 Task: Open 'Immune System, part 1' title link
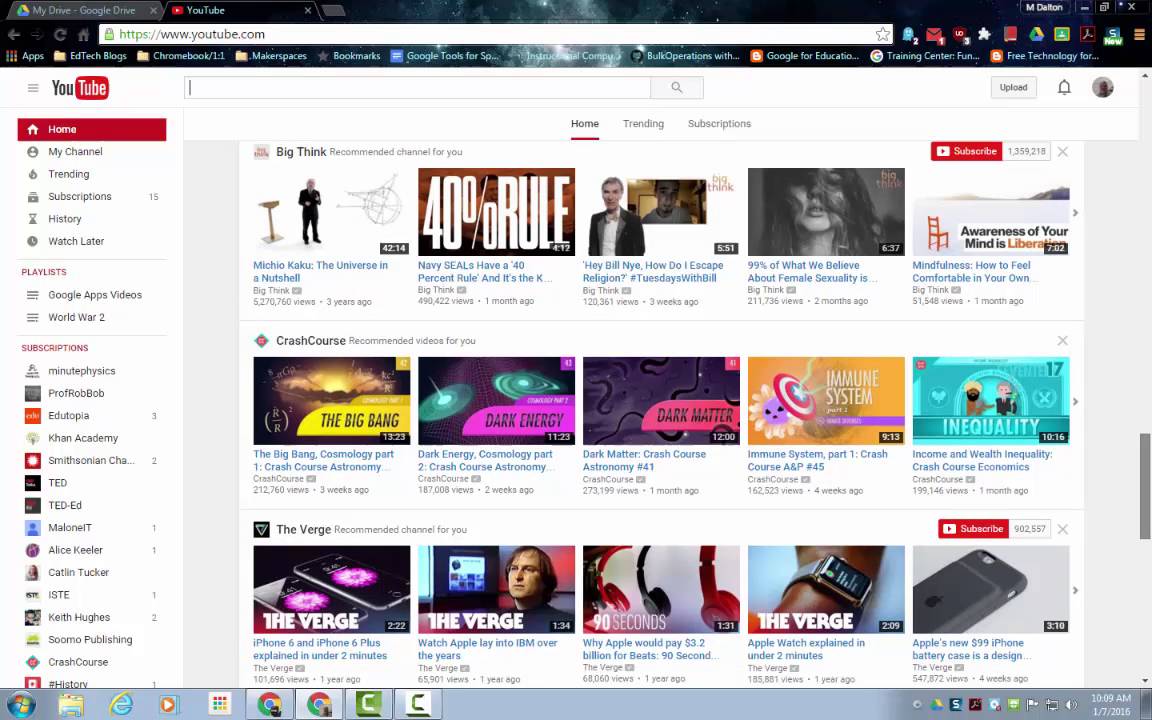click(818, 461)
